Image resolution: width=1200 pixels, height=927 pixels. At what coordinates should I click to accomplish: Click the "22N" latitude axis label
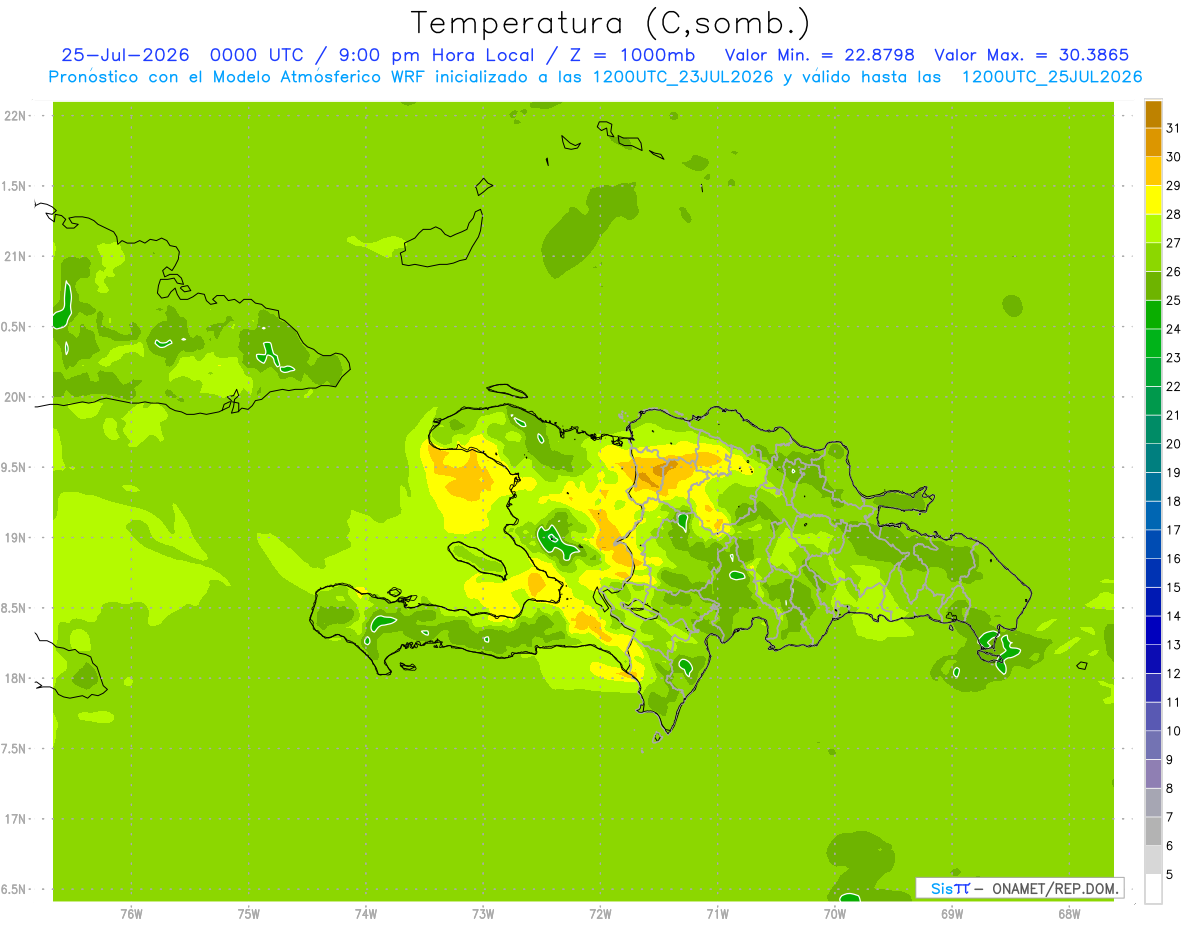[x=15, y=116]
